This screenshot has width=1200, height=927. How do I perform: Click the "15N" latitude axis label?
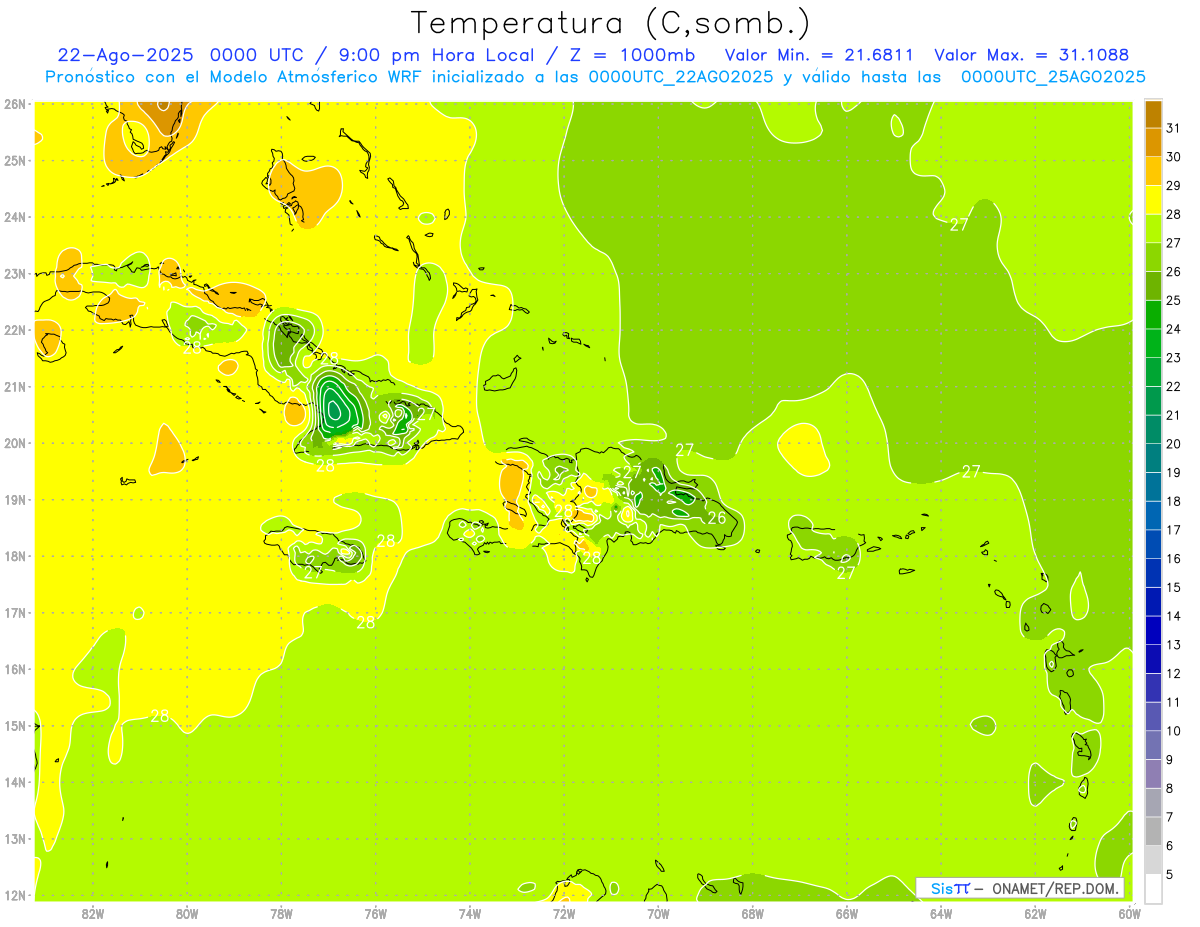point(15,725)
